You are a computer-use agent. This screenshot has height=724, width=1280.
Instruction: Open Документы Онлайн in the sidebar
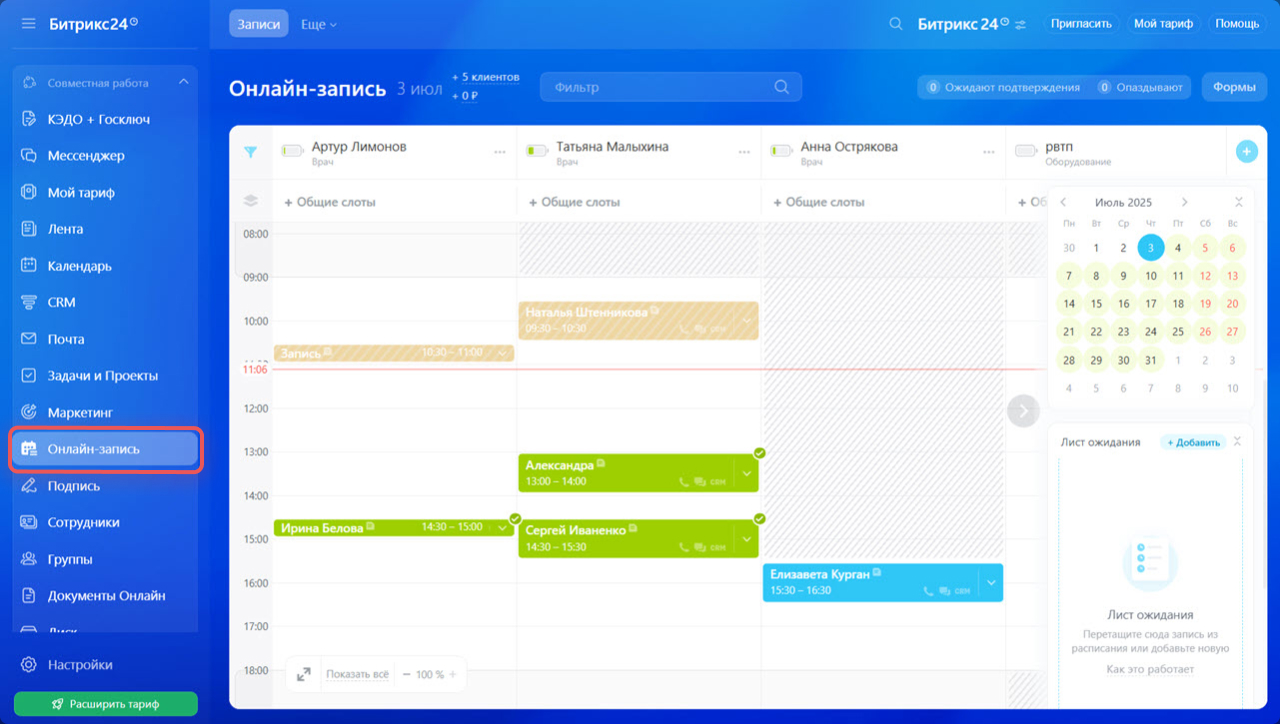(x=105, y=595)
